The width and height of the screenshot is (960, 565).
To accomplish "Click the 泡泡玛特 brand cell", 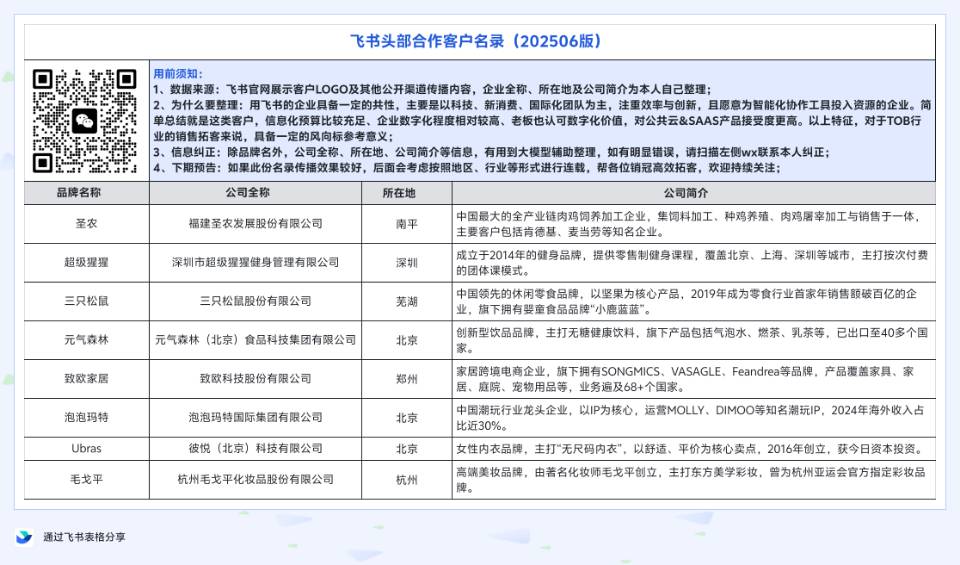I will click(x=86, y=417).
